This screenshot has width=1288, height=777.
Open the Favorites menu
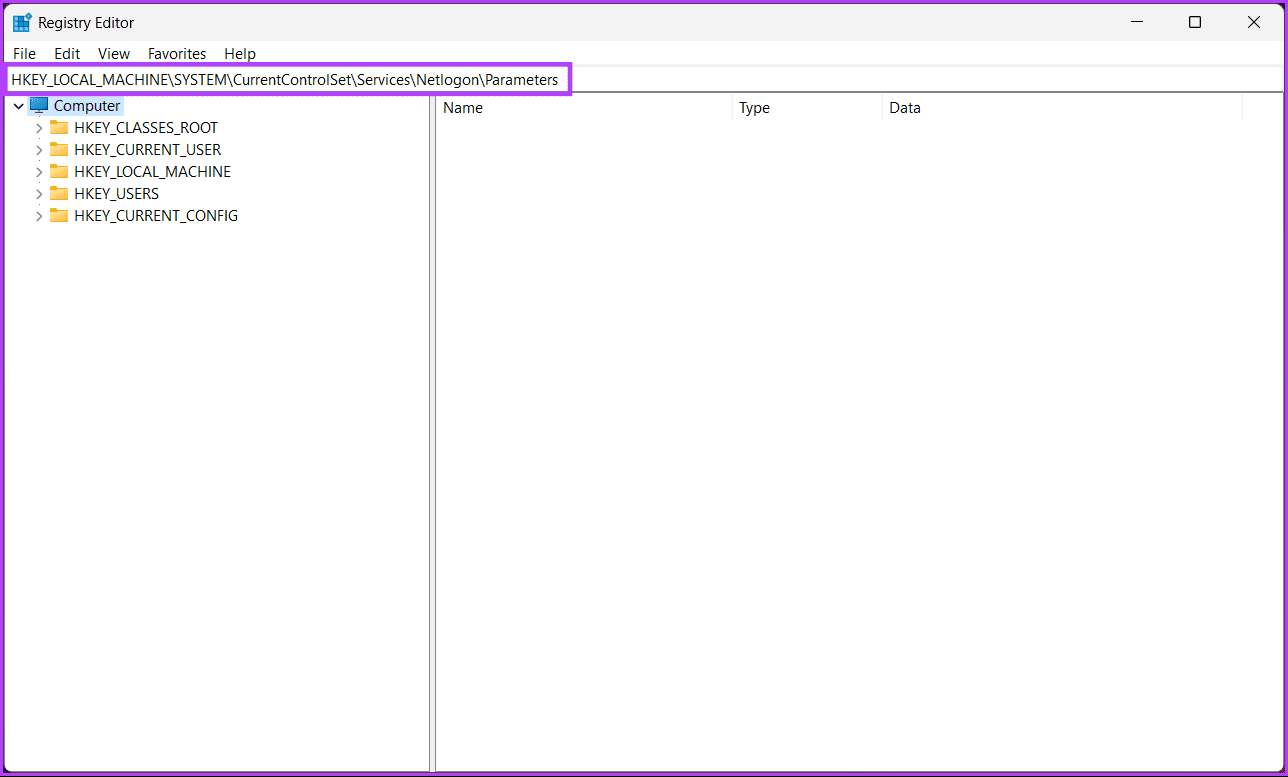(x=177, y=54)
